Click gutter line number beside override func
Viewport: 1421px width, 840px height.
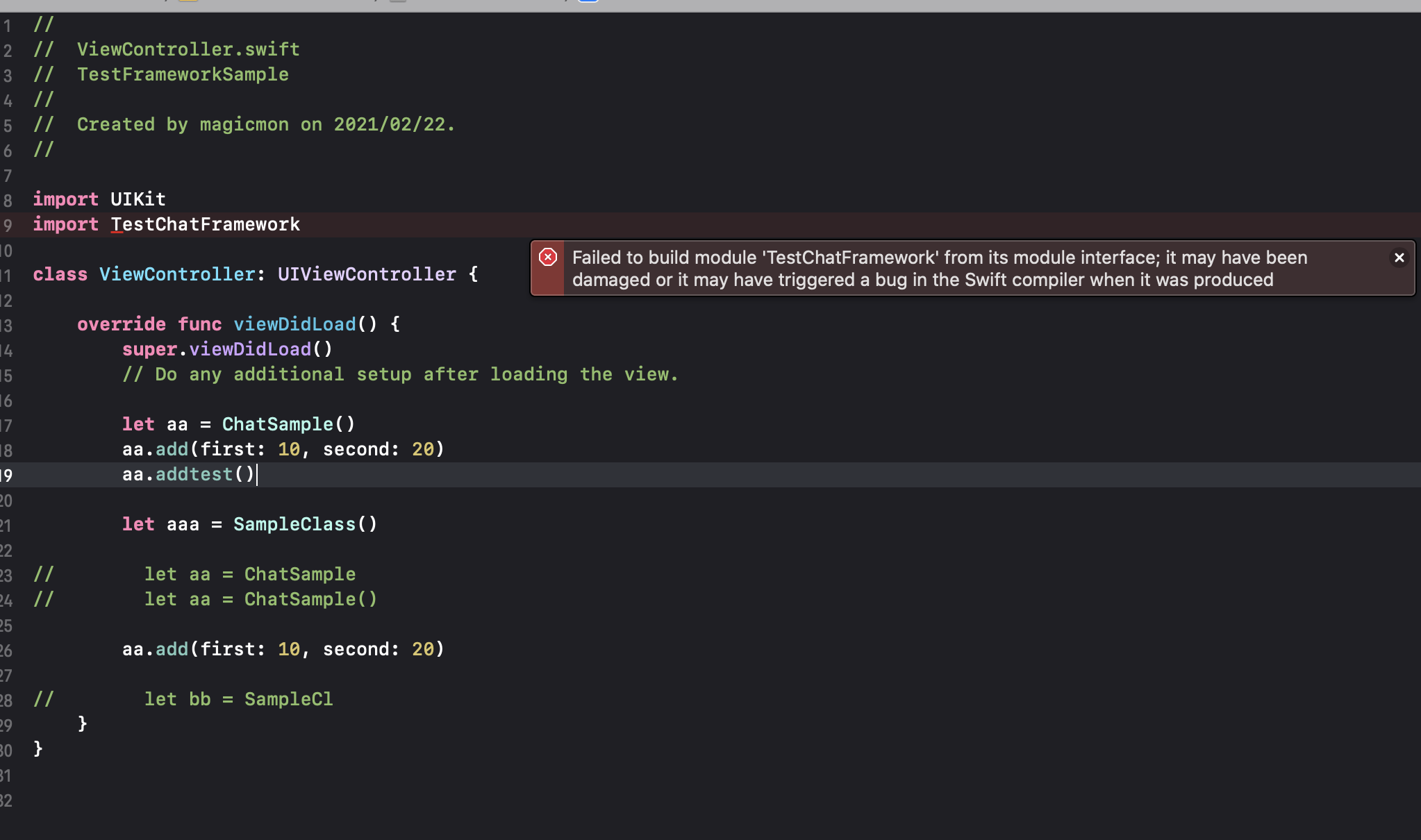coord(6,325)
